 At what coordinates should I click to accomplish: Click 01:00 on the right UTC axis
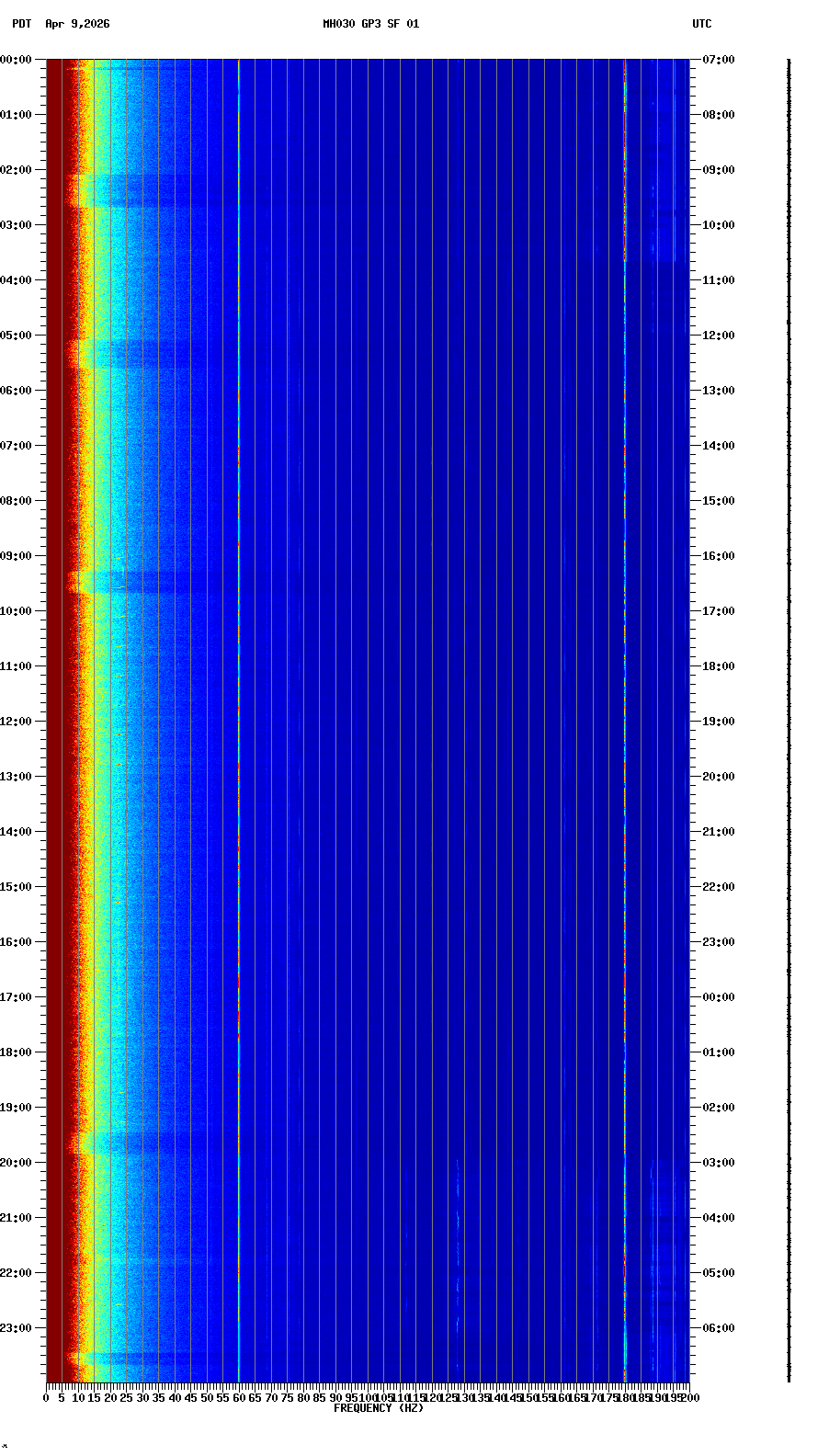pyautogui.click(x=719, y=1052)
